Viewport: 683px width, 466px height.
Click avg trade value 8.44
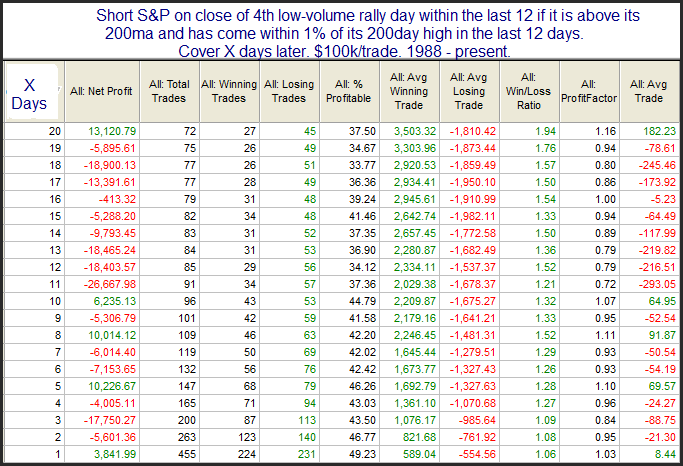[666, 454]
